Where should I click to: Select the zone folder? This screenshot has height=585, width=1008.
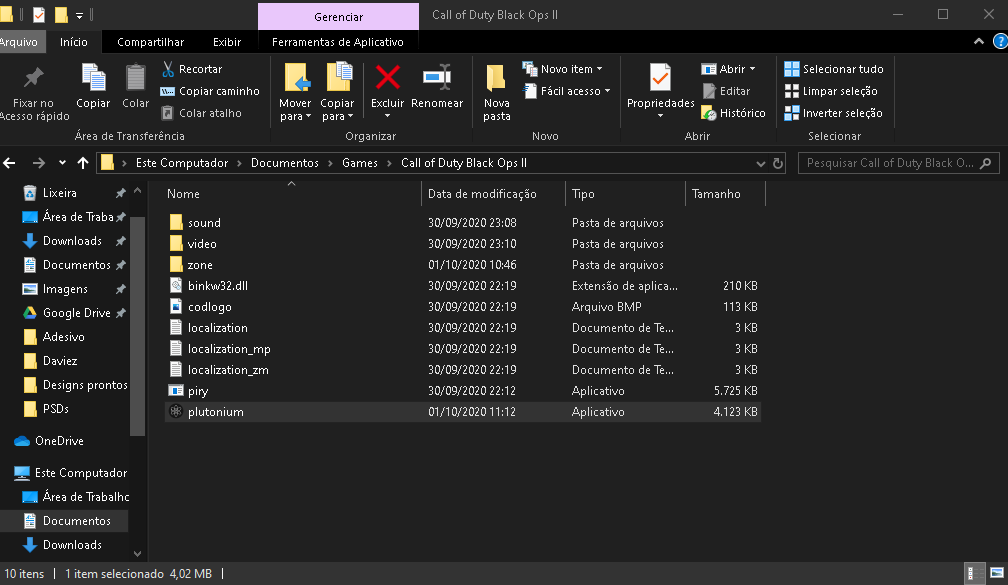point(463,265)
